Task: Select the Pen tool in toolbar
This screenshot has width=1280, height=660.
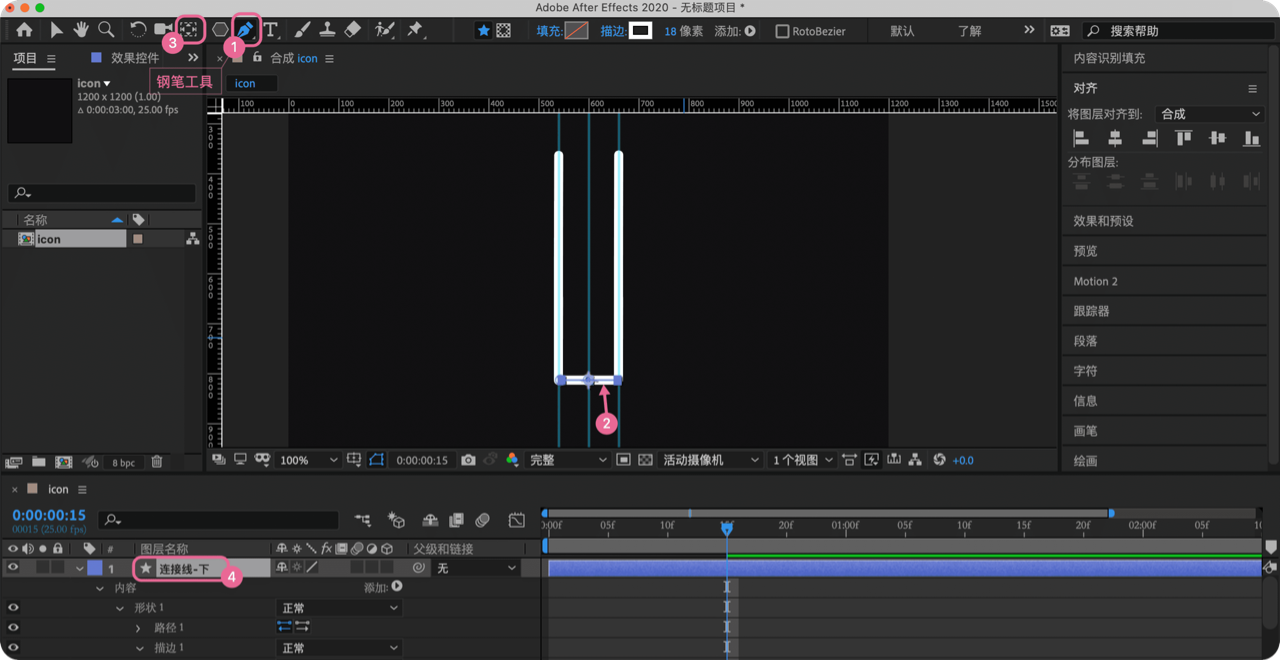Action: point(245,30)
